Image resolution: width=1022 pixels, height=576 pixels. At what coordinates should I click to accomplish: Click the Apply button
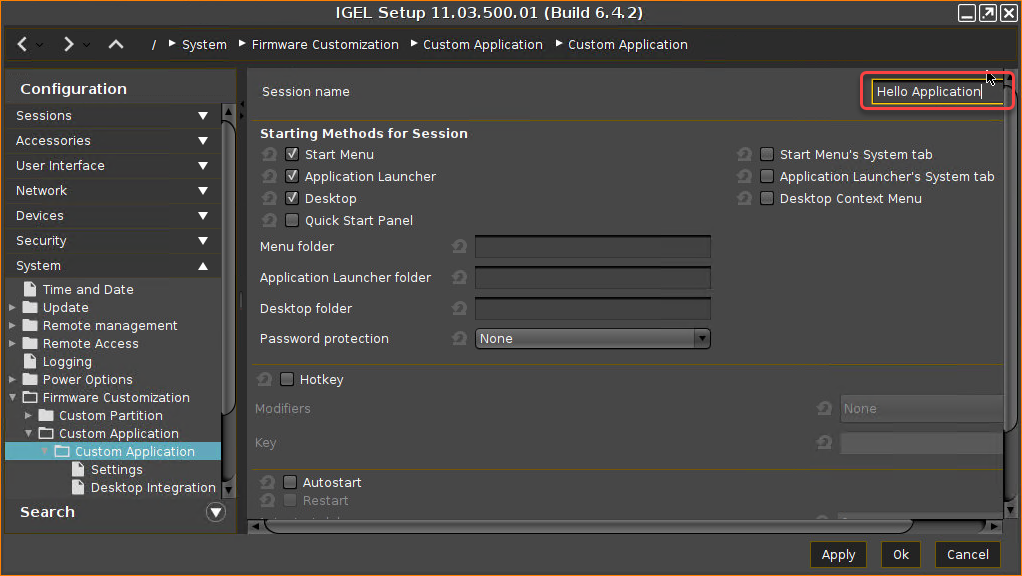838,554
